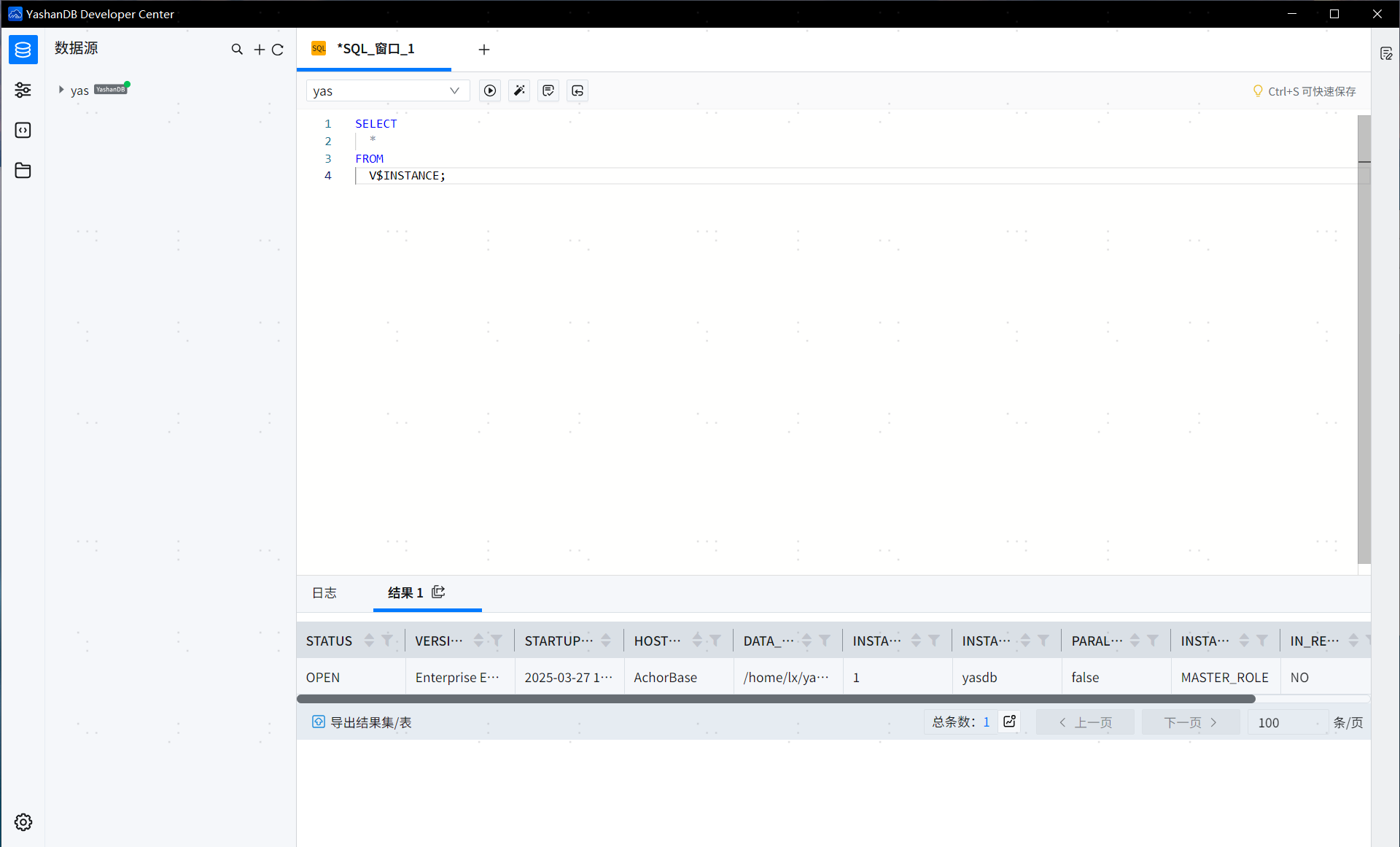This screenshot has width=1400, height=847.
Task: Search datasources with the magnifier icon
Action: (x=237, y=49)
